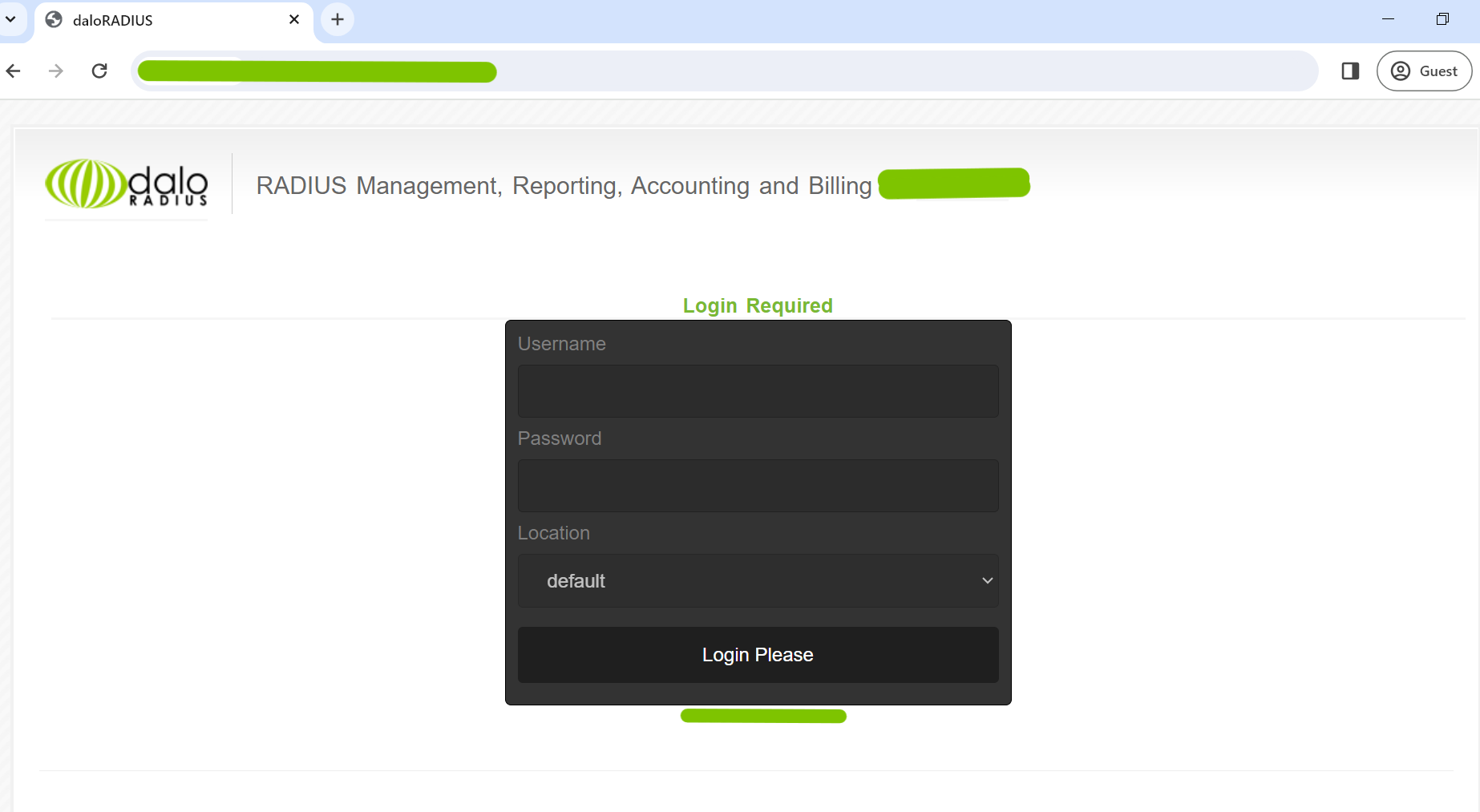The height and width of the screenshot is (812, 1480).
Task: Go forward with the browser forward arrow
Action: coord(56,71)
